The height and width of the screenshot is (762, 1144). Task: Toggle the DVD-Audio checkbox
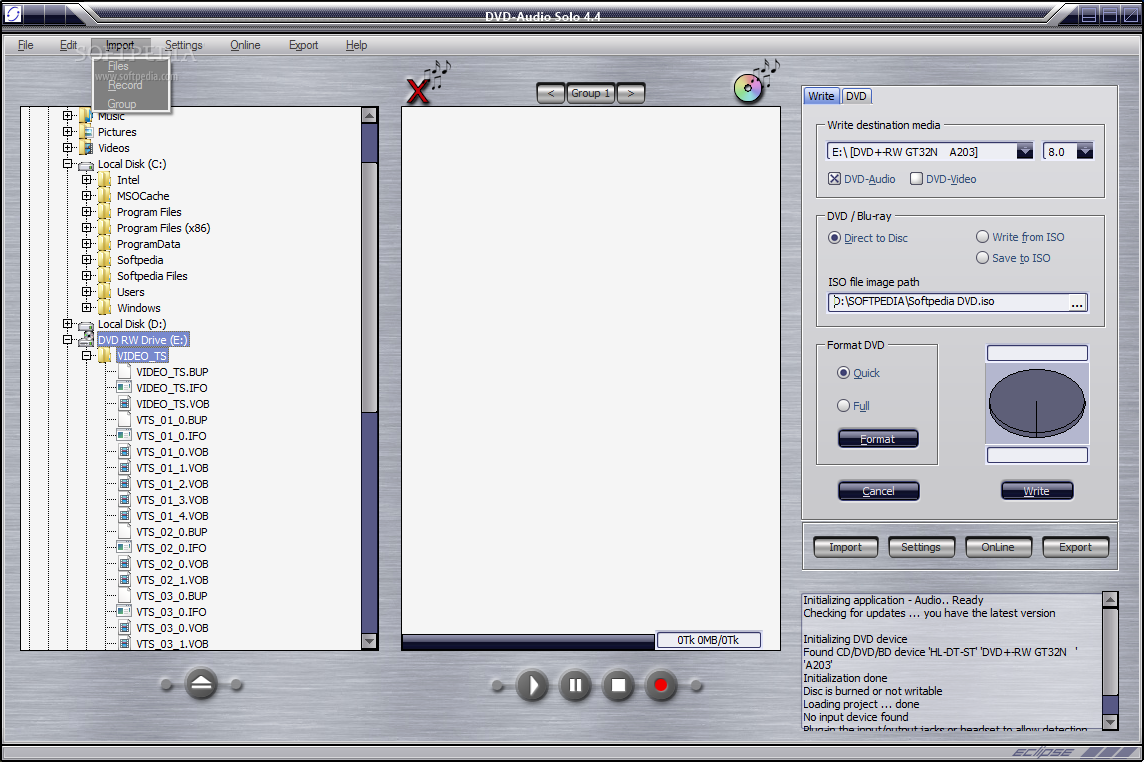pos(834,179)
